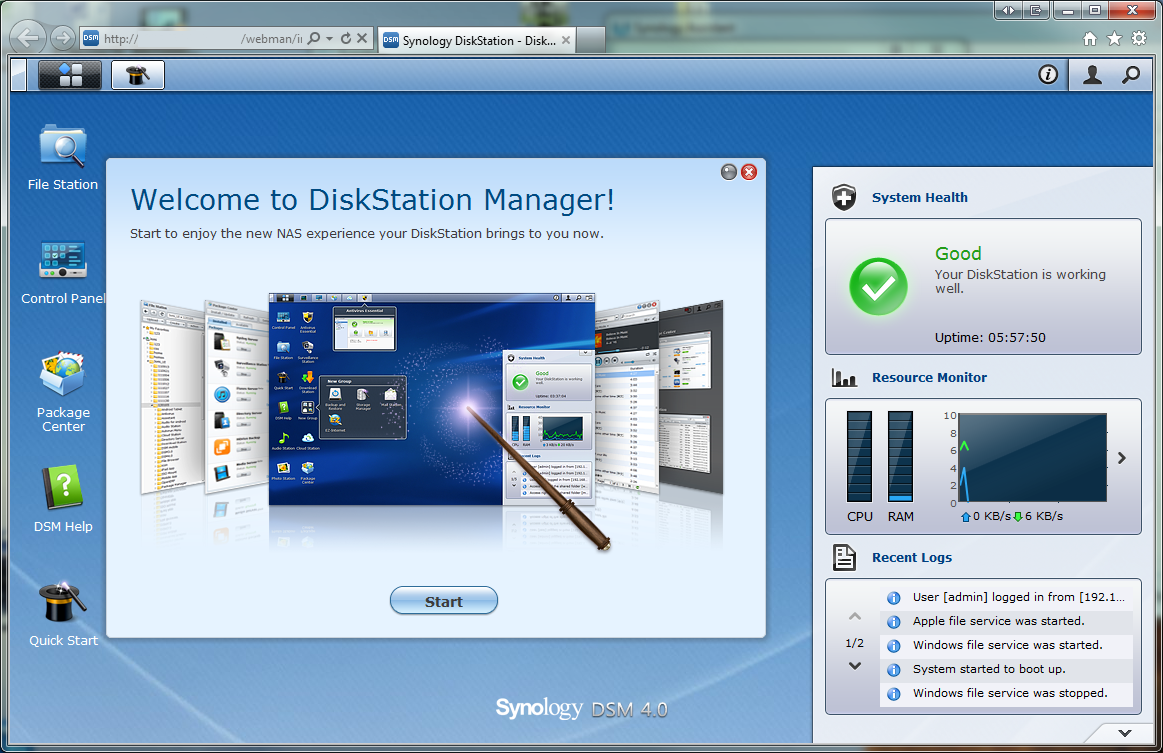Click the System Health shield icon
Viewport: 1163px width, 753px height.
click(844, 197)
